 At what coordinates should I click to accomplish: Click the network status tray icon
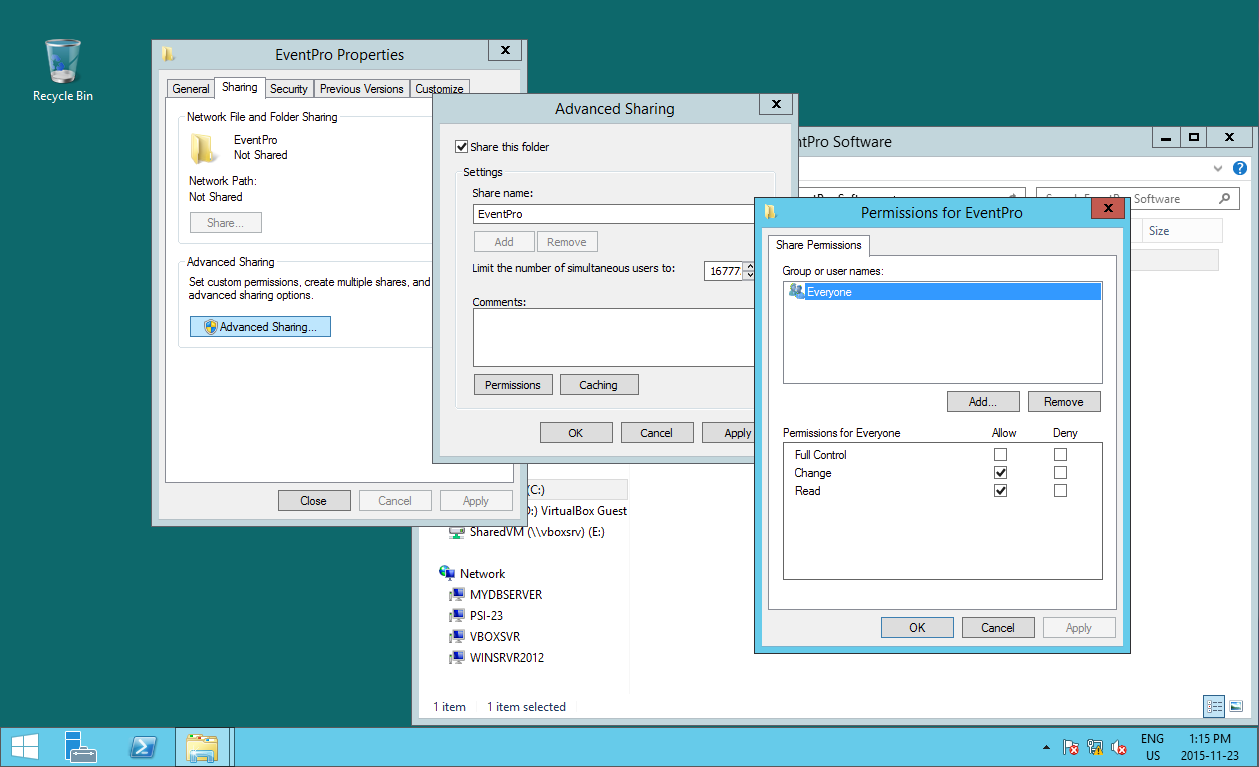[1095, 747]
